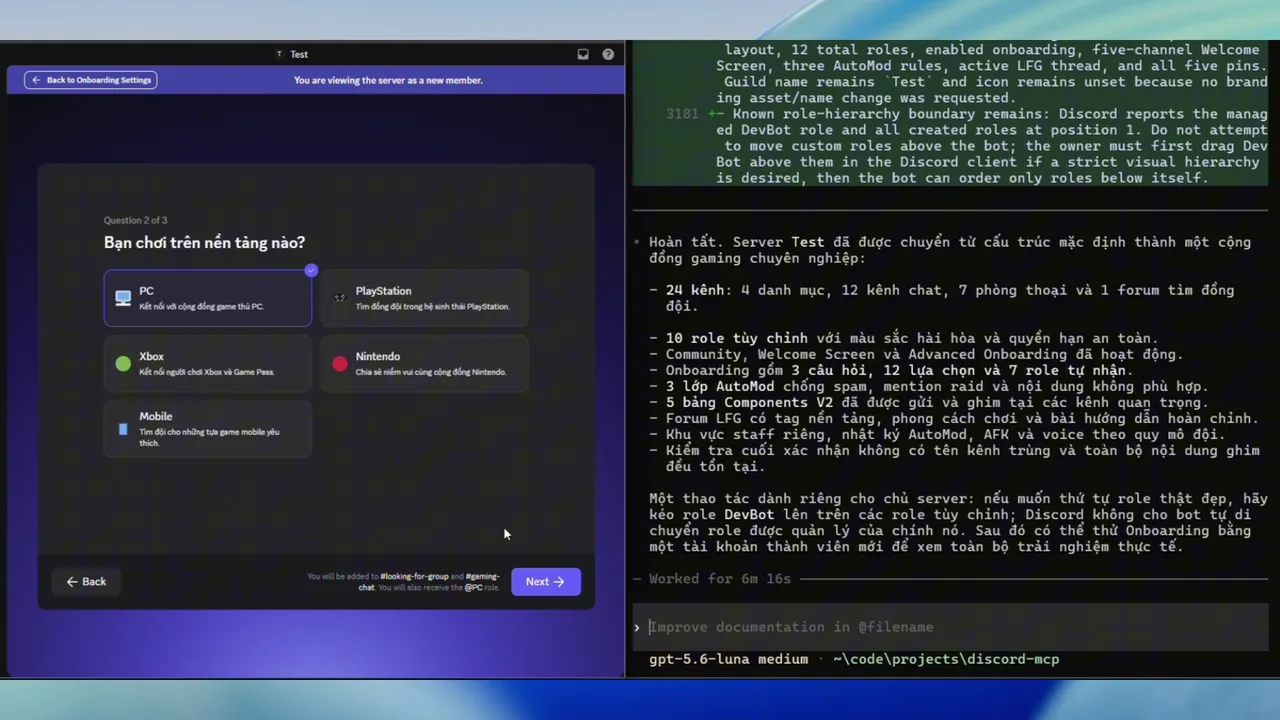Open the Discord help question-mark icon
The height and width of the screenshot is (720, 1280).
(608, 55)
